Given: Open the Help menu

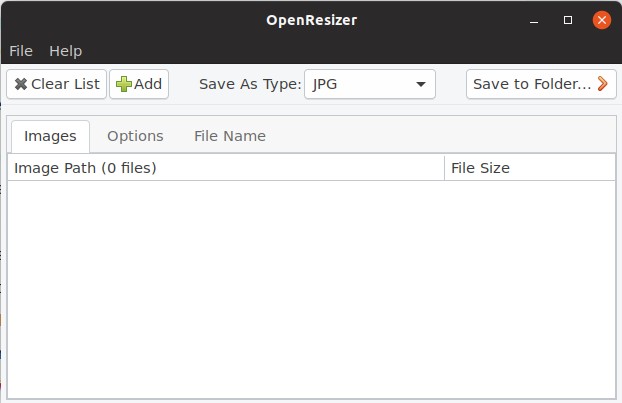Looking at the screenshot, I should coord(65,51).
